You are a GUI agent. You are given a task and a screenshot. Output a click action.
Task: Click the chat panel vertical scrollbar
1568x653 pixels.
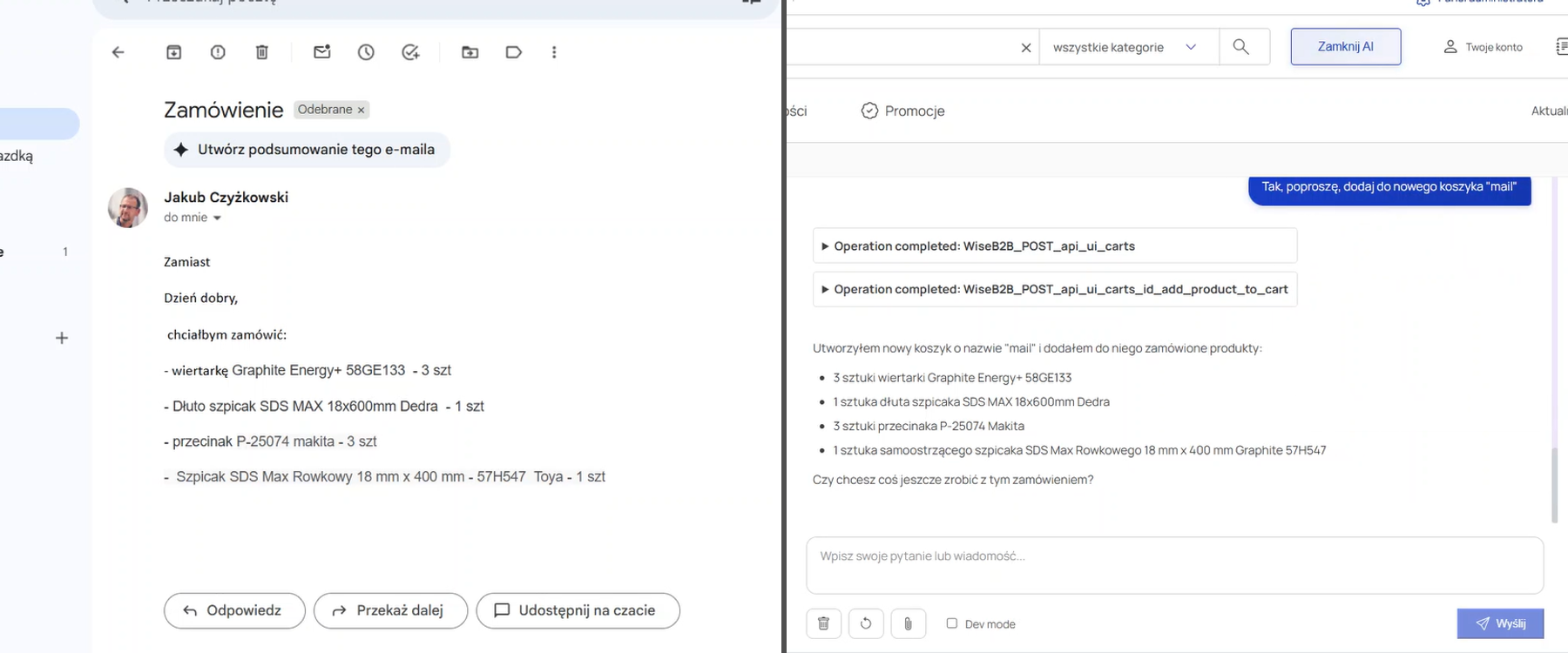pos(1554,485)
